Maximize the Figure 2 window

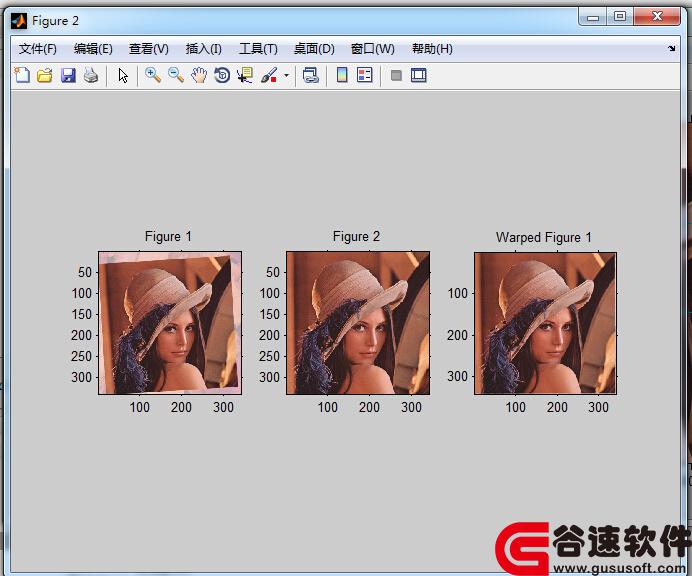pyautogui.click(x=620, y=17)
